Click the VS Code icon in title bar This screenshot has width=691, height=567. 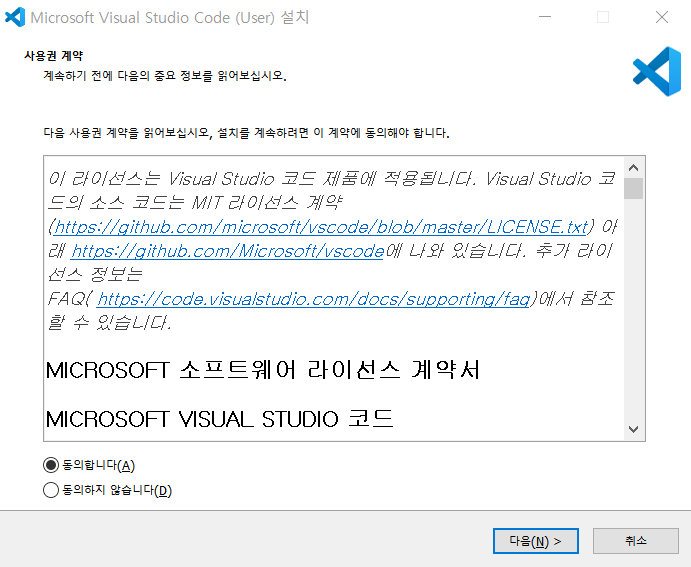click(x=15, y=17)
